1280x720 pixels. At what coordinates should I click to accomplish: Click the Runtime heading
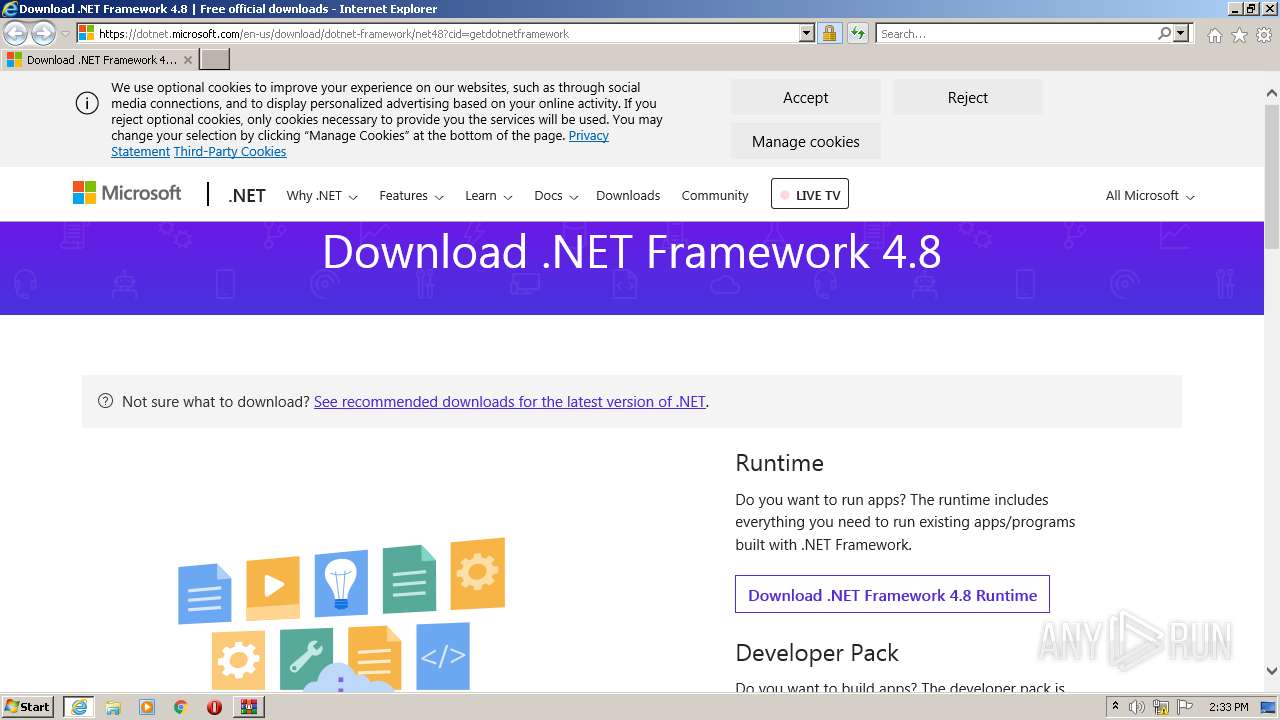(779, 463)
